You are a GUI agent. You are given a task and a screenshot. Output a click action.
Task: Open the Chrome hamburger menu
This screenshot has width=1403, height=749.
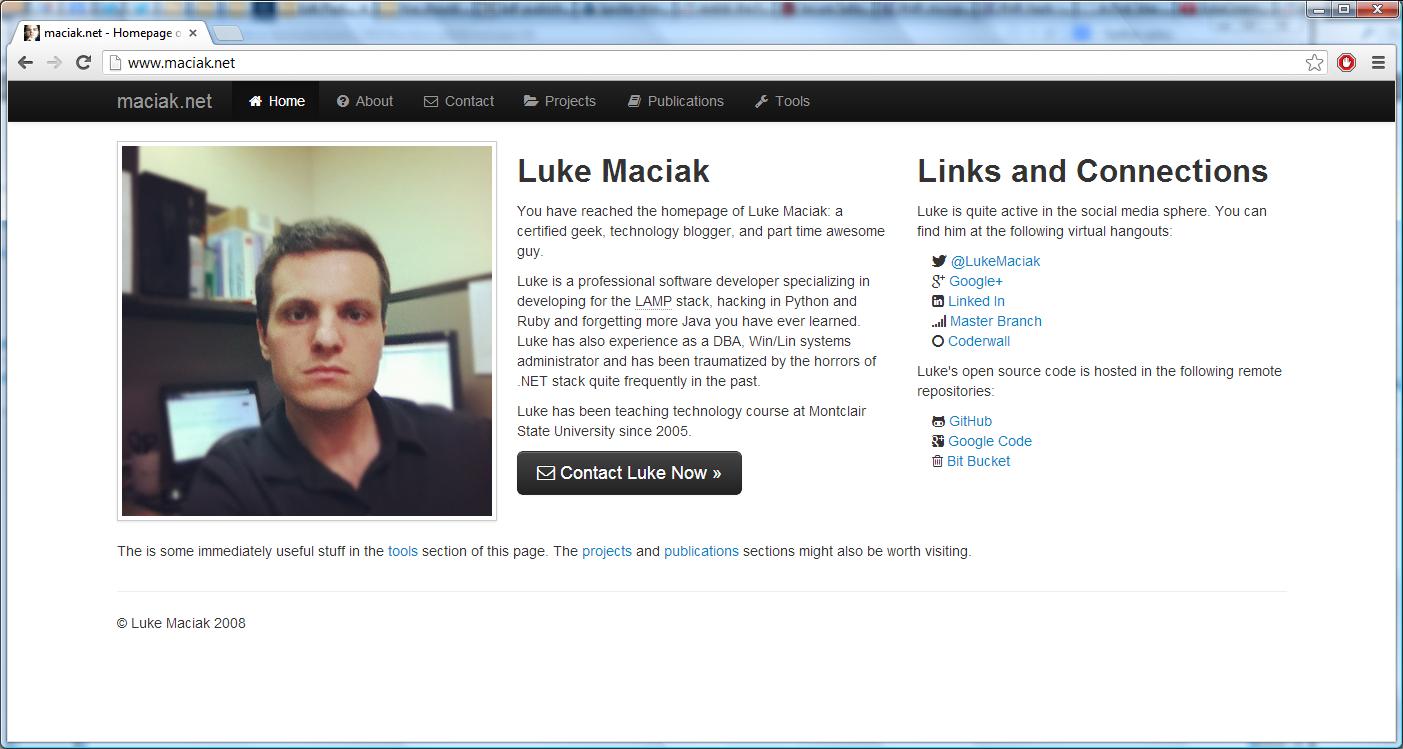click(x=1378, y=62)
